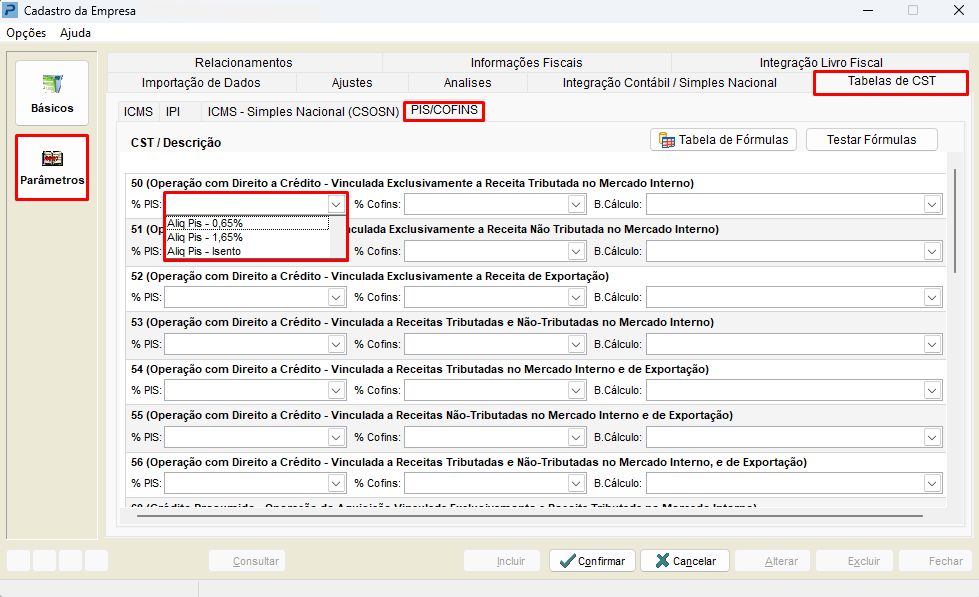Confirm changes with the Confirmar button

(x=592, y=561)
